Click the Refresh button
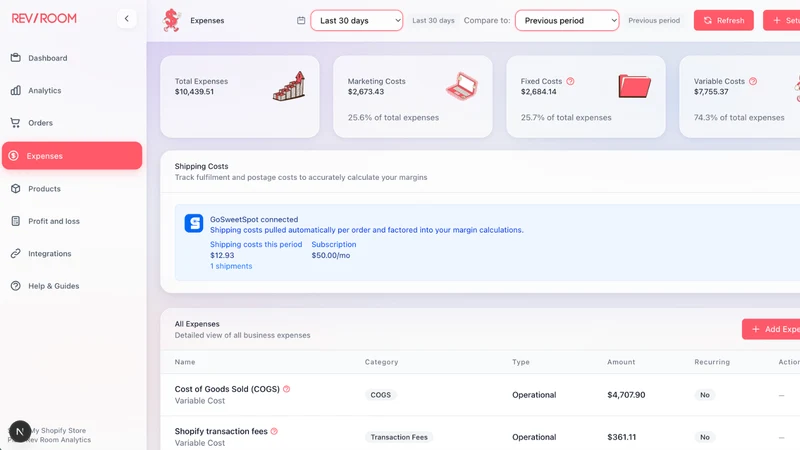The width and height of the screenshot is (800, 450). 723,20
